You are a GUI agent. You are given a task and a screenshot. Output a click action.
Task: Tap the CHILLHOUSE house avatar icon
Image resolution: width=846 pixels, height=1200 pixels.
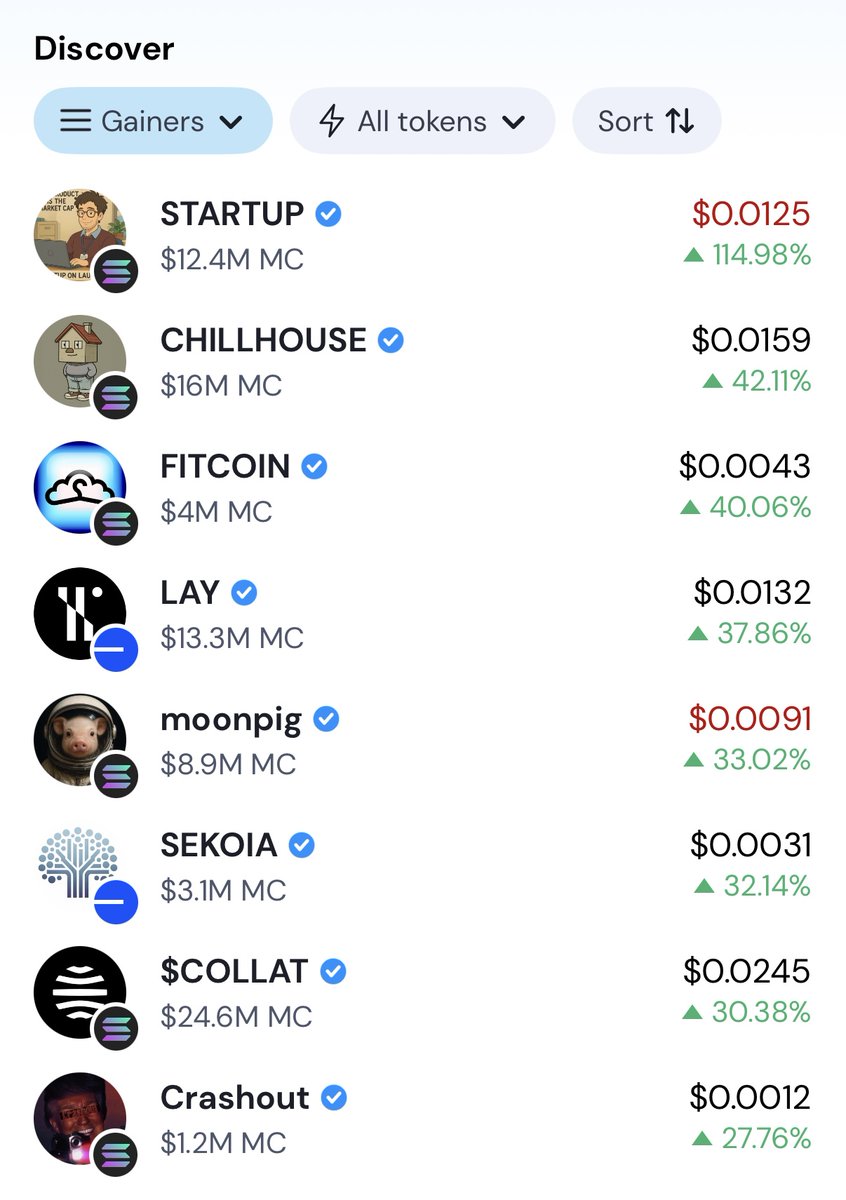(x=80, y=360)
